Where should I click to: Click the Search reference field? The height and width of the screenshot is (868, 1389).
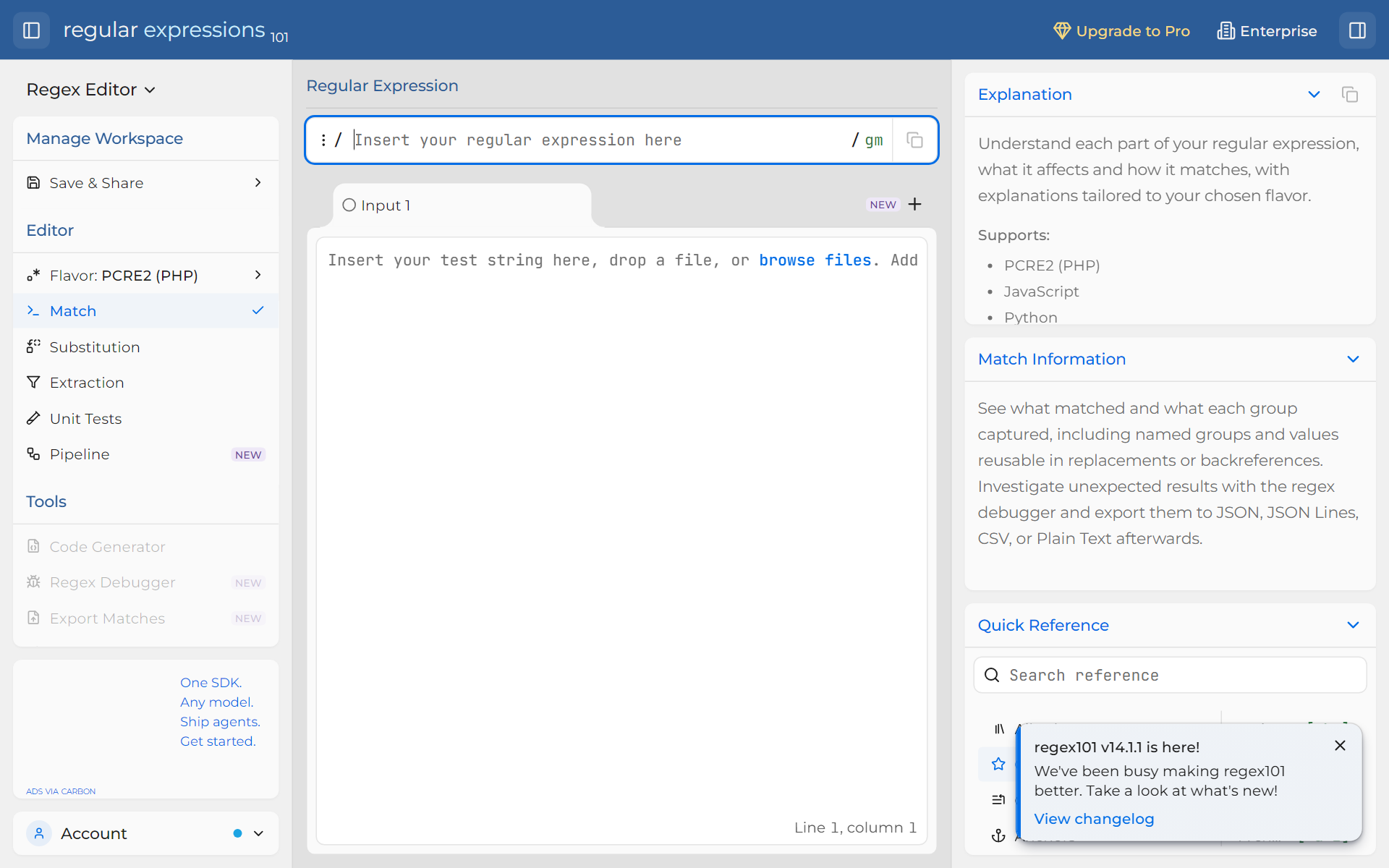(x=1170, y=675)
